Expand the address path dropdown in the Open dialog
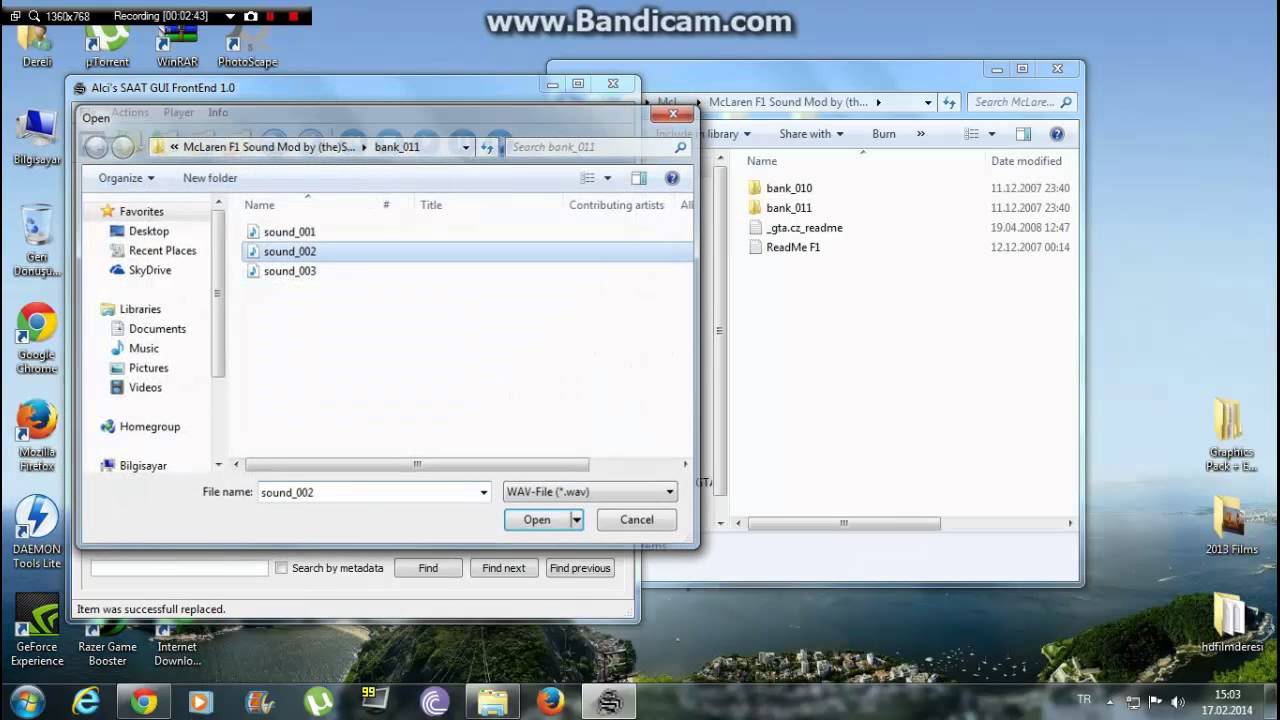This screenshot has width=1280, height=720. (x=466, y=147)
